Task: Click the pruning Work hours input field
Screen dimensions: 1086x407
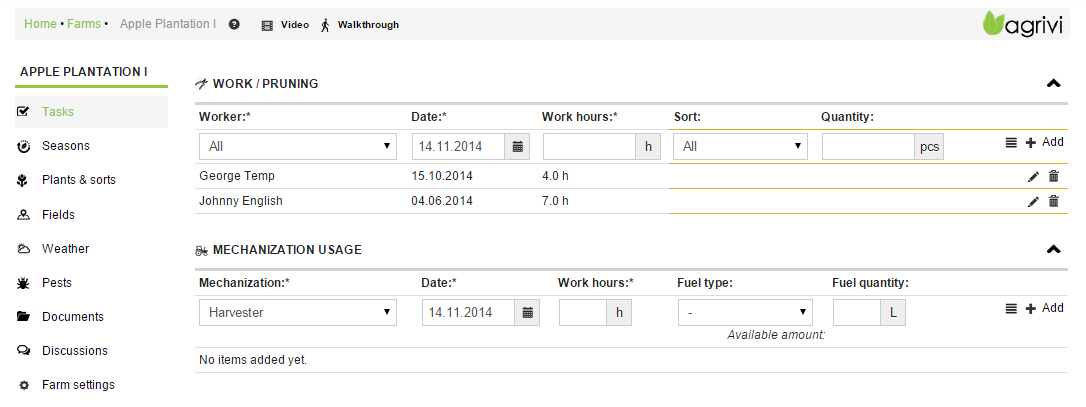Action: tap(589, 147)
